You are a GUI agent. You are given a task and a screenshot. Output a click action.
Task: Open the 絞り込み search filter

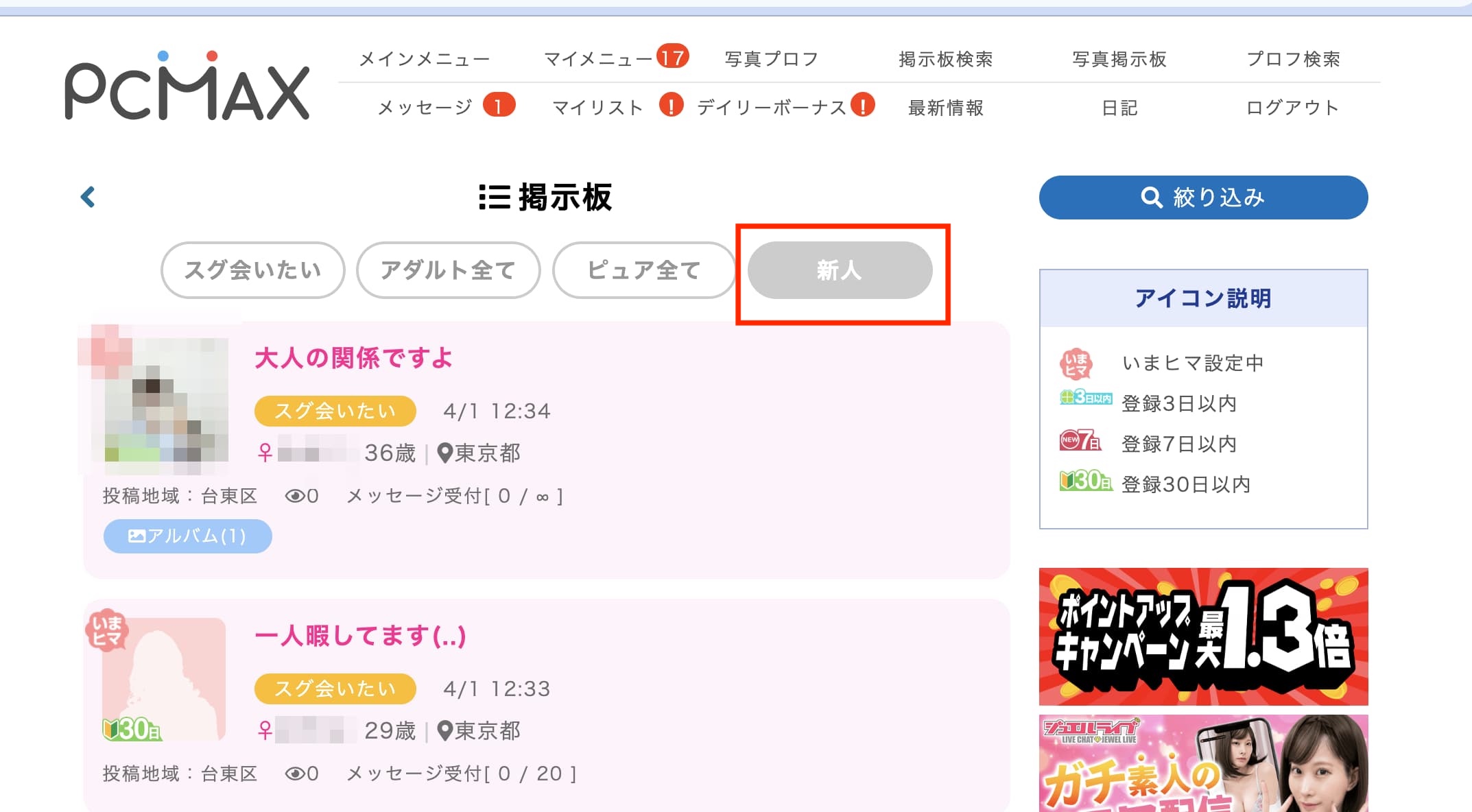1203,198
